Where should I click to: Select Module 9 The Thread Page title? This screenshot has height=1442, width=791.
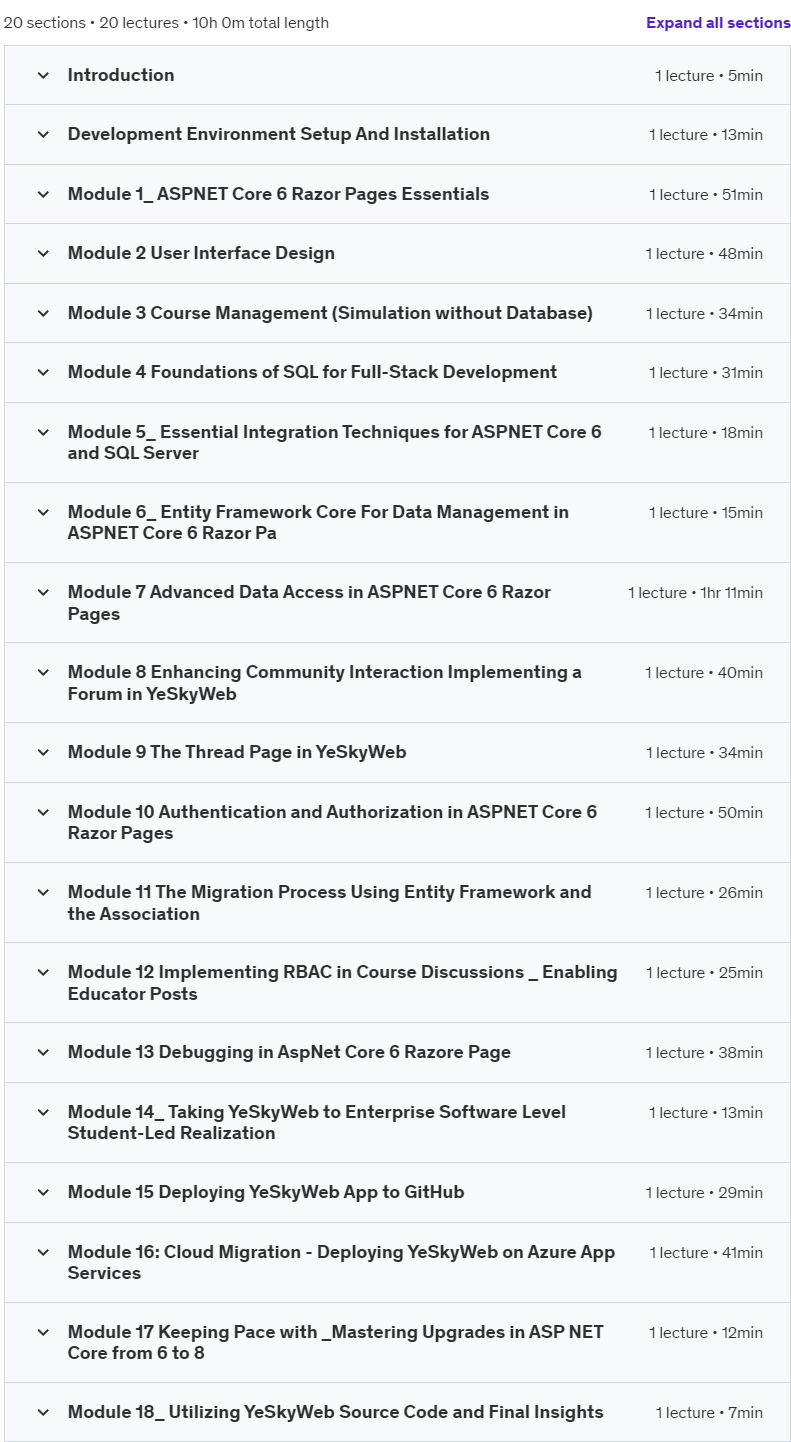237,752
